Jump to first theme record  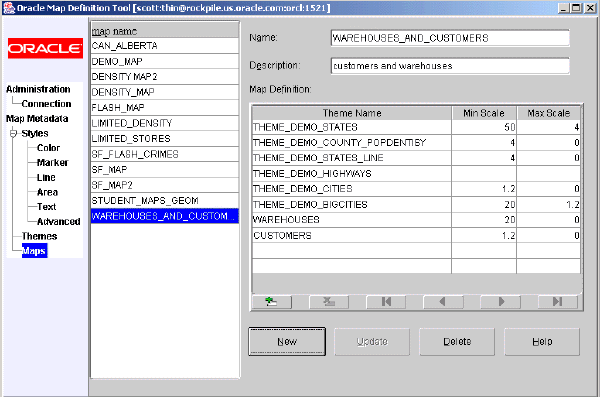click(386, 302)
